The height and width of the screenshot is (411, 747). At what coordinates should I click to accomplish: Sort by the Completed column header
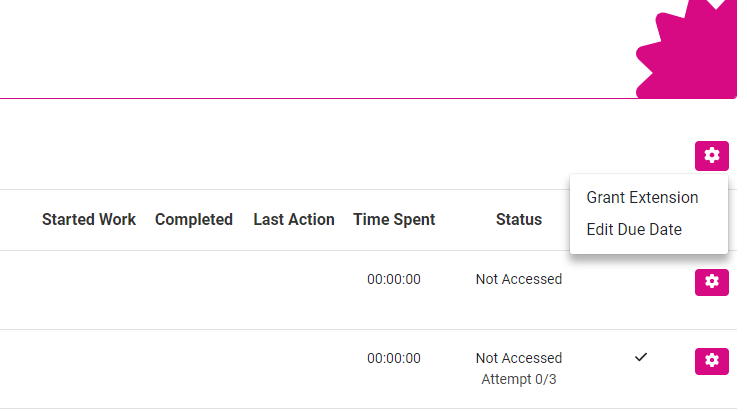pos(193,219)
